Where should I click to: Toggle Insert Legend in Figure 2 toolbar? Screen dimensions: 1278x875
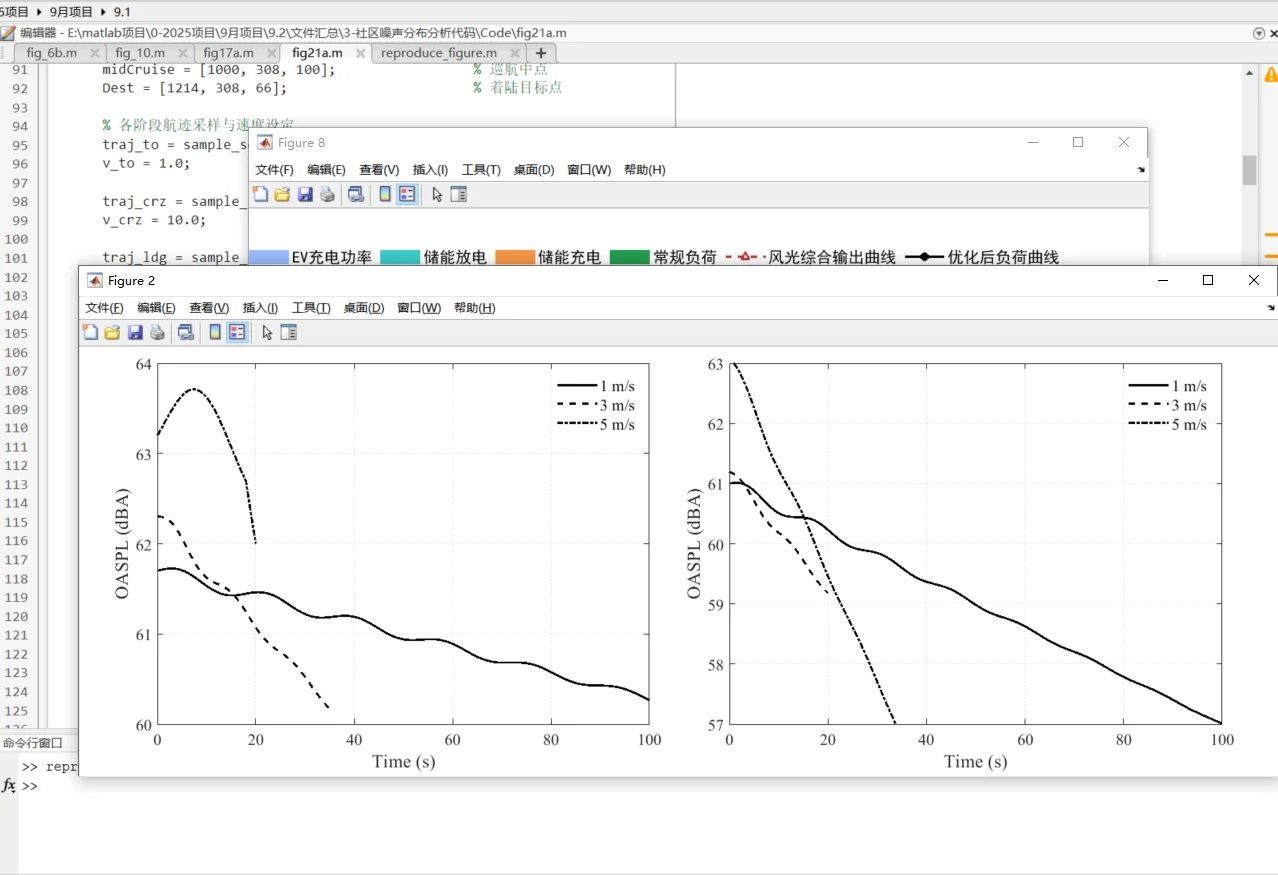click(x=237, y=332)
